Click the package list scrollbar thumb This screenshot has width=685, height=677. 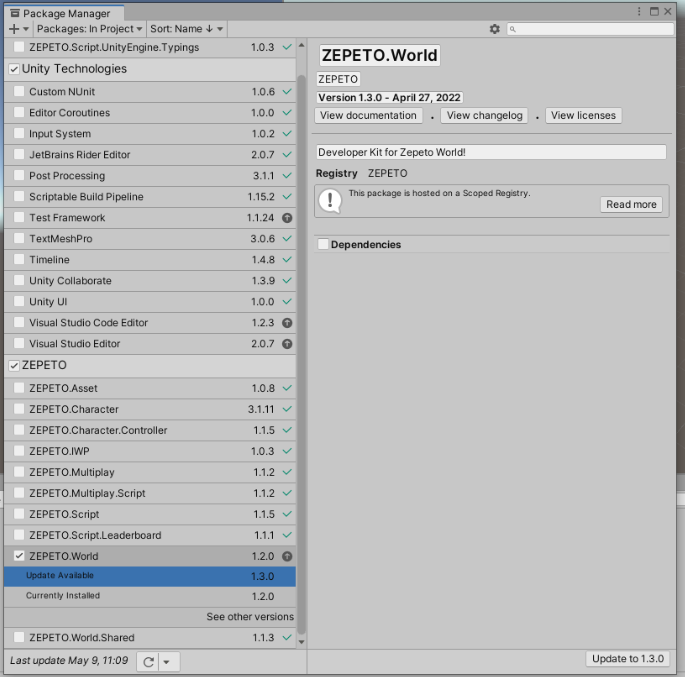pos(301,356)
